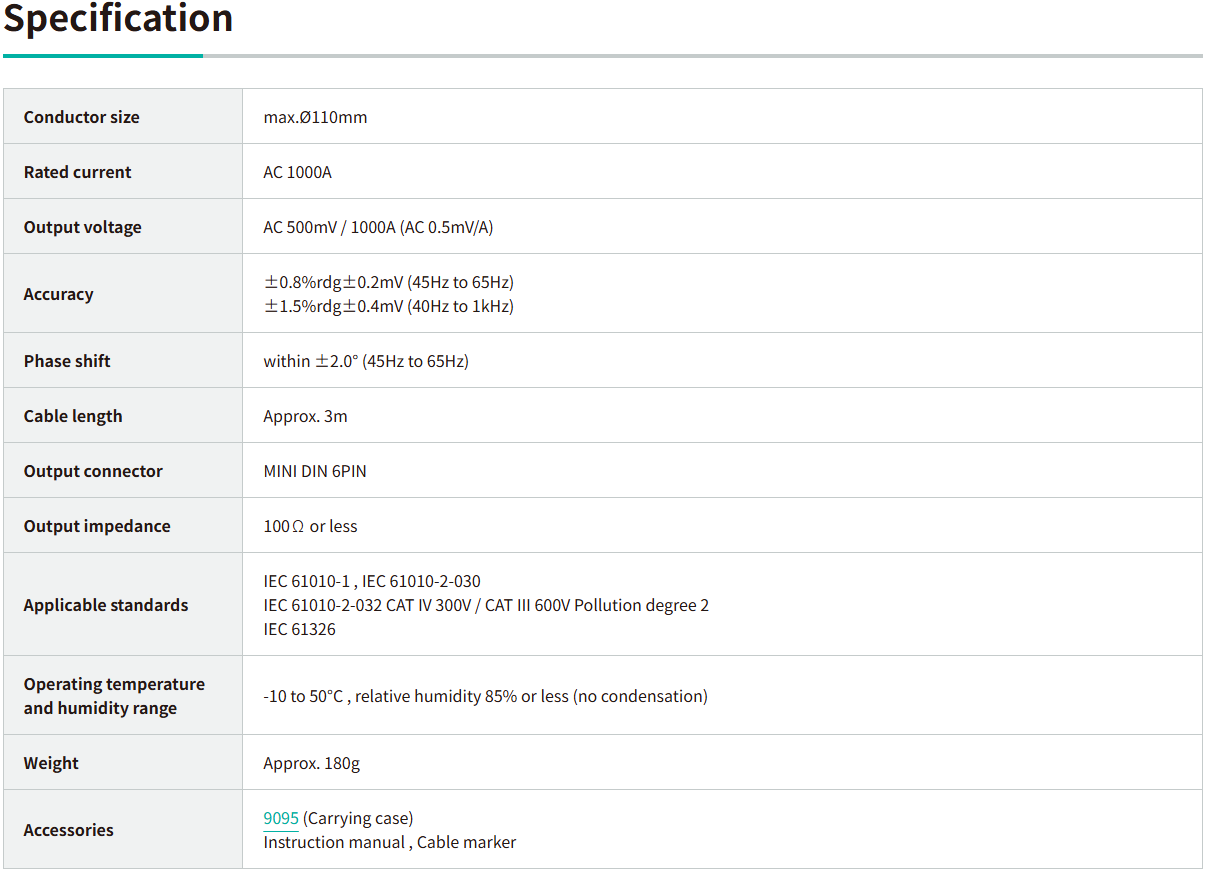The height and width of the screenshot is (872, 1206).
Task: Select the Instruction manual, Cable marker text
Action: pyautogui.click(x=389, y=842)
